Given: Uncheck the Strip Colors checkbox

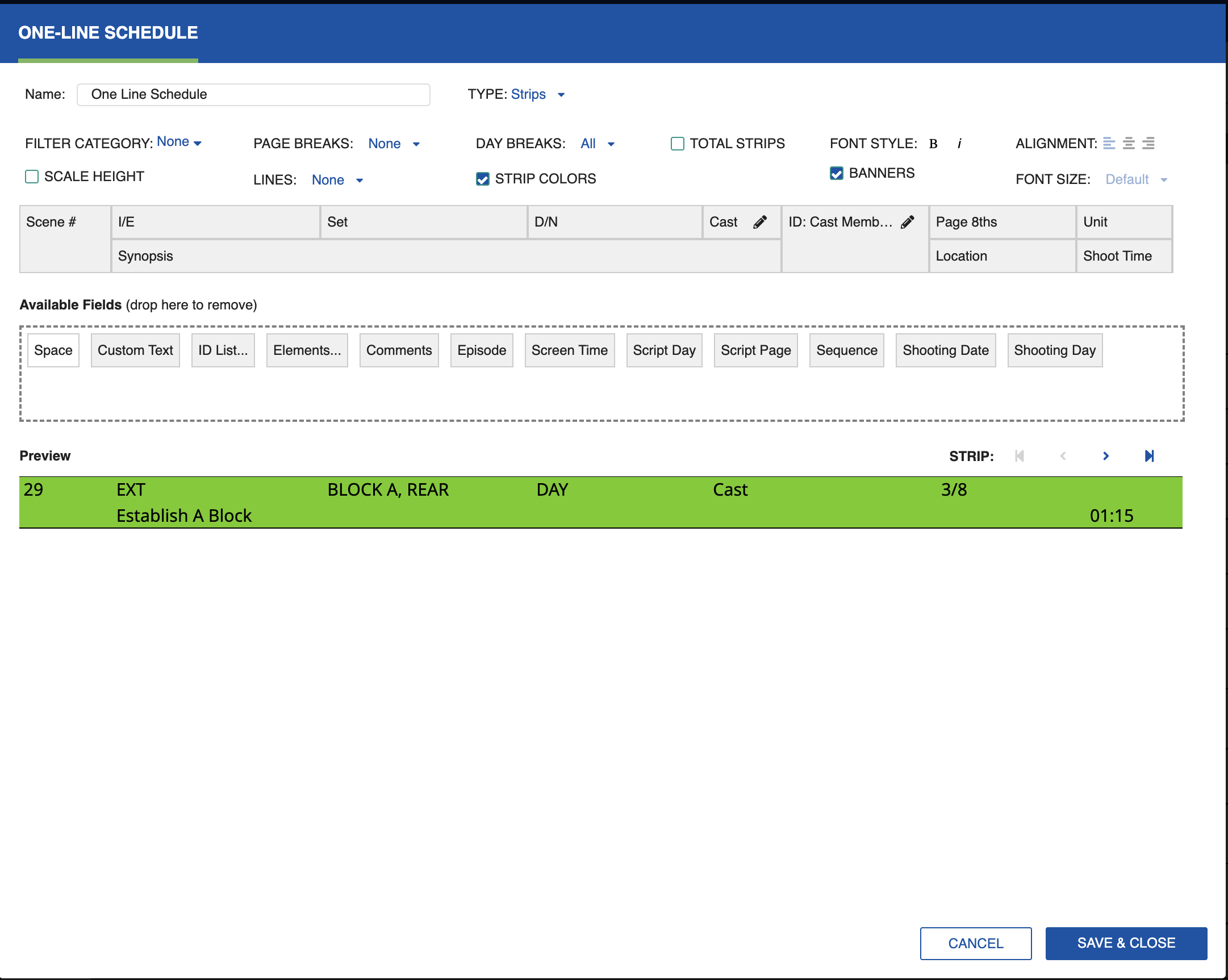Looking at the screenshot, I should point(482,179).
